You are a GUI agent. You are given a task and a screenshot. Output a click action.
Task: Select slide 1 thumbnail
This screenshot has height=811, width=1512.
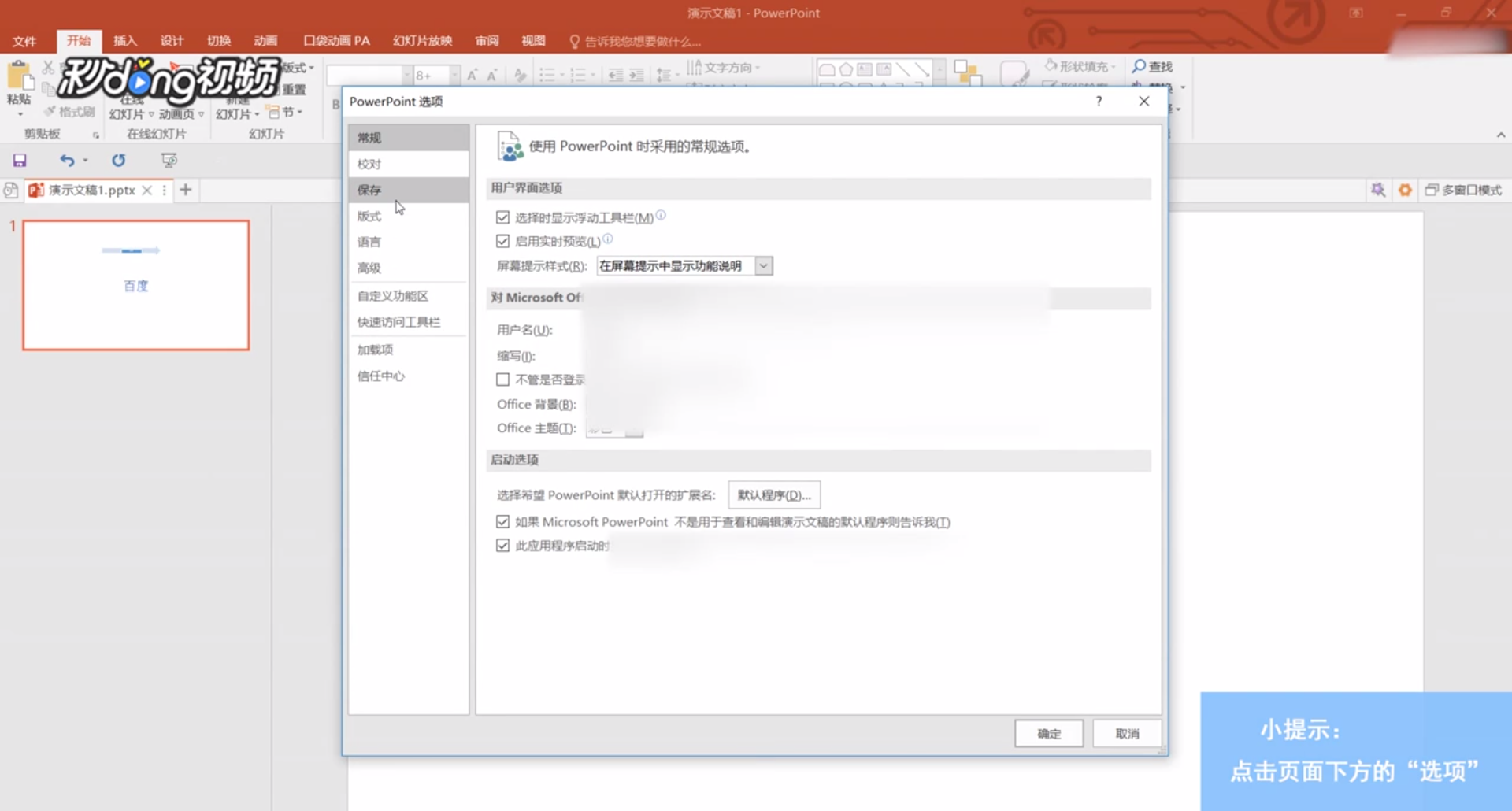click(x=136, y=285)
